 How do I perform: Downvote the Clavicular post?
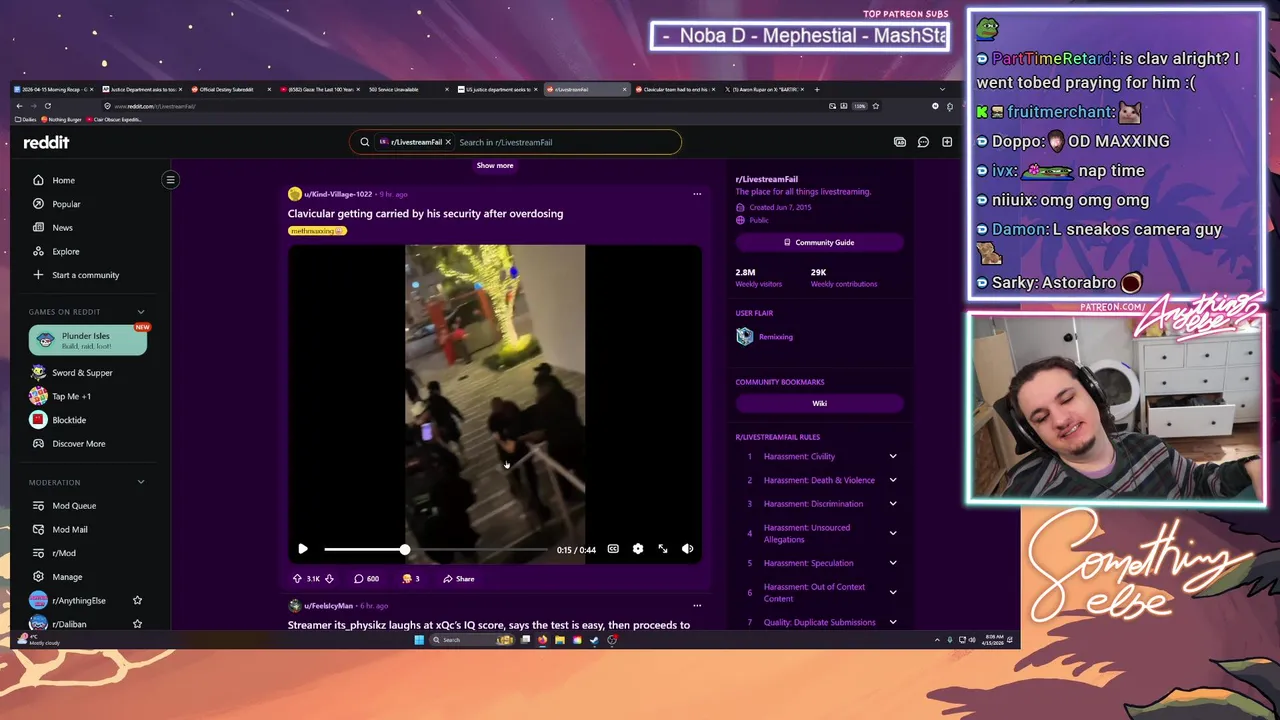coord(329,578)
